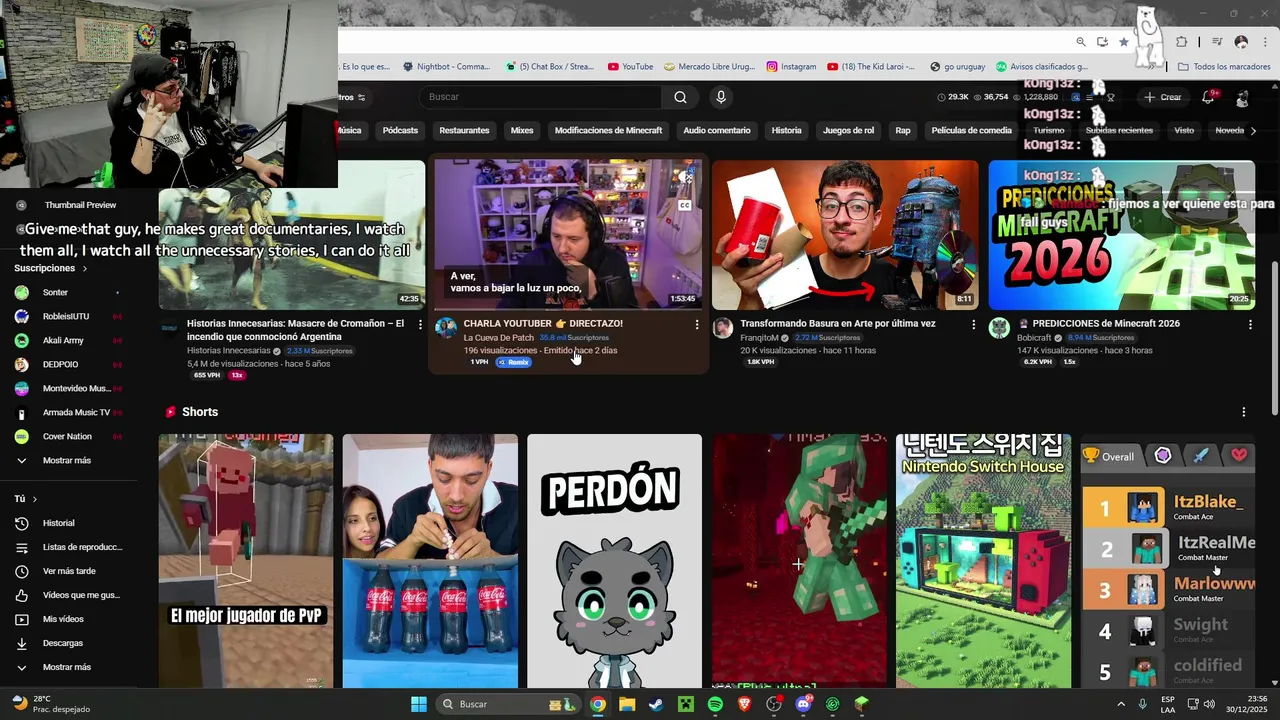Viewport: 1280px width, 720px height.
Task: Click the filter sliders icon left of search
Action: click(361, 97)
